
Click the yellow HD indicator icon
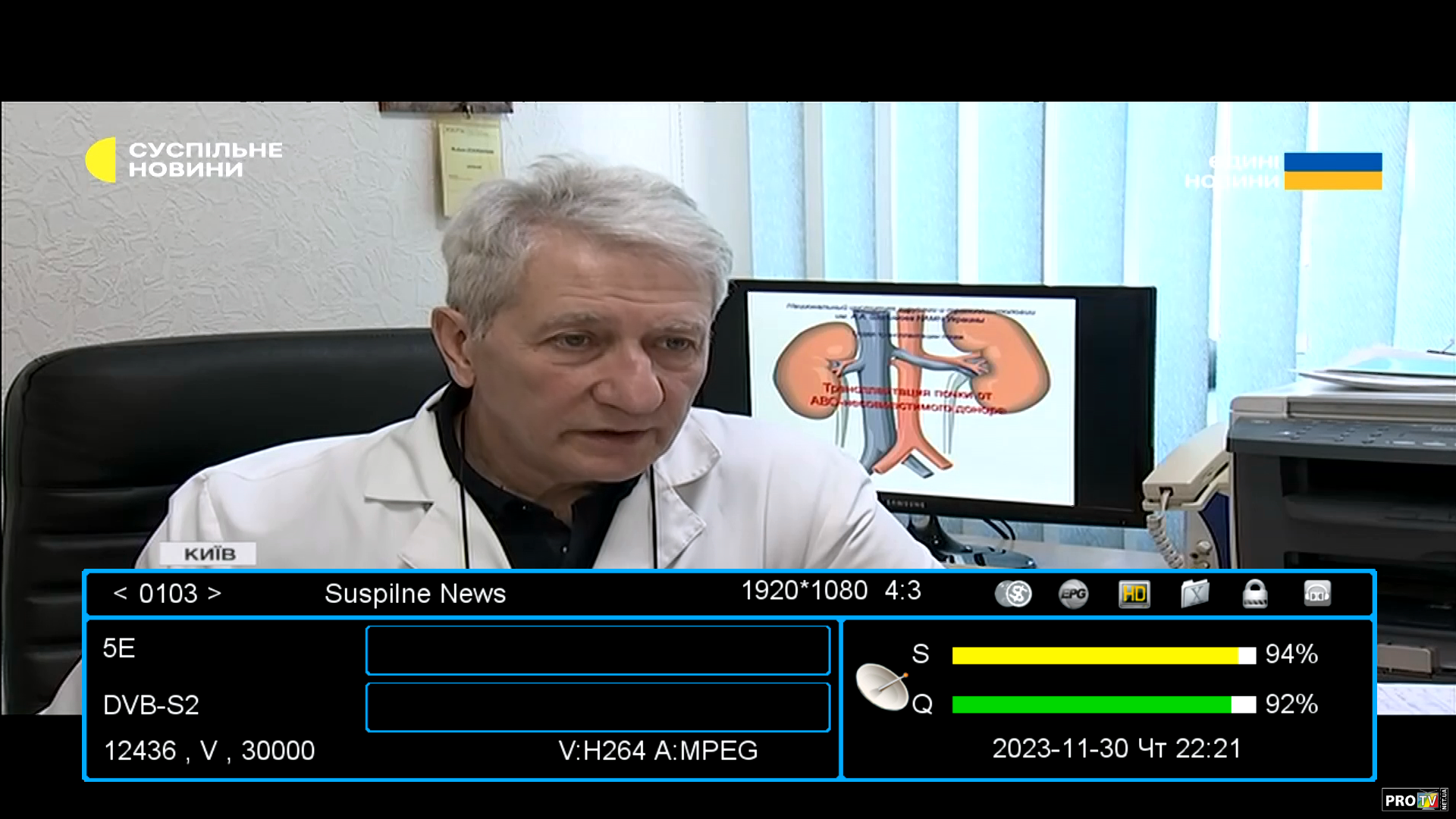pyautogui.click(x=1134, y=594)
